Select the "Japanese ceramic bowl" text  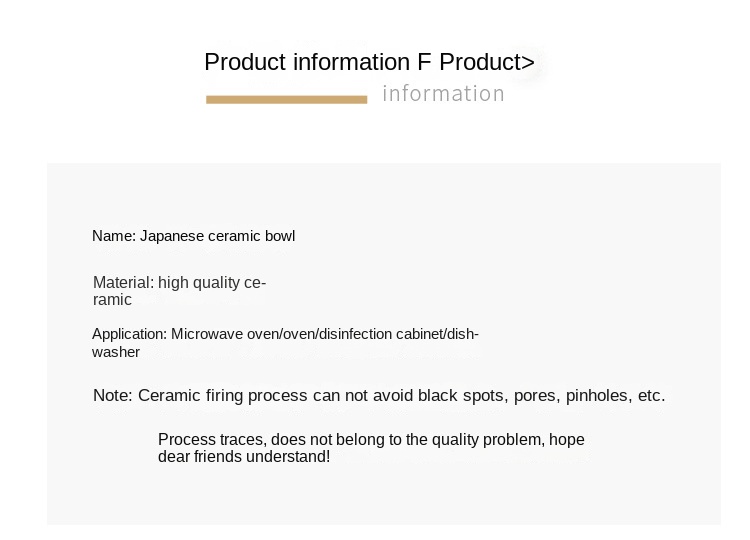pos(217,236)
